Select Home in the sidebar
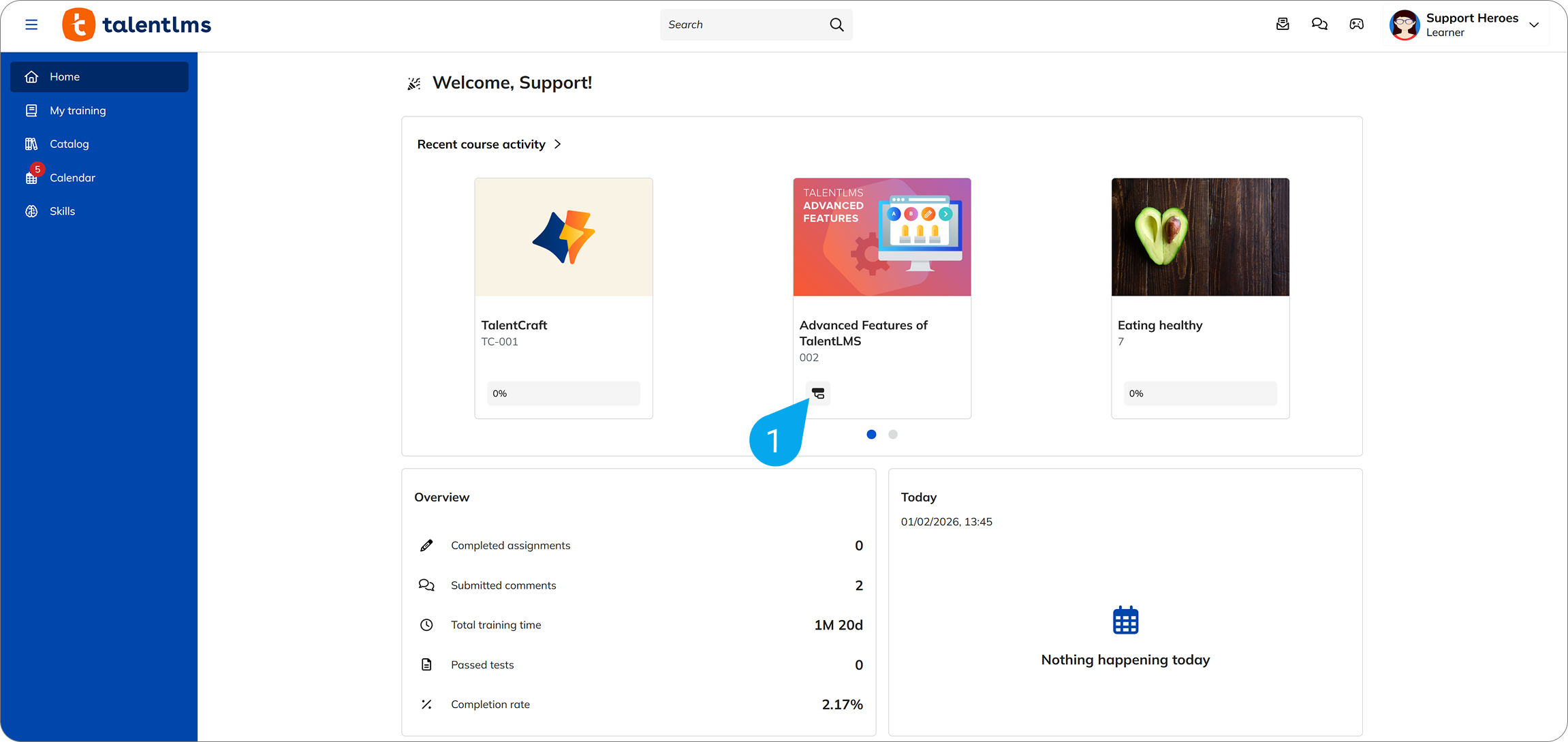 65,76
